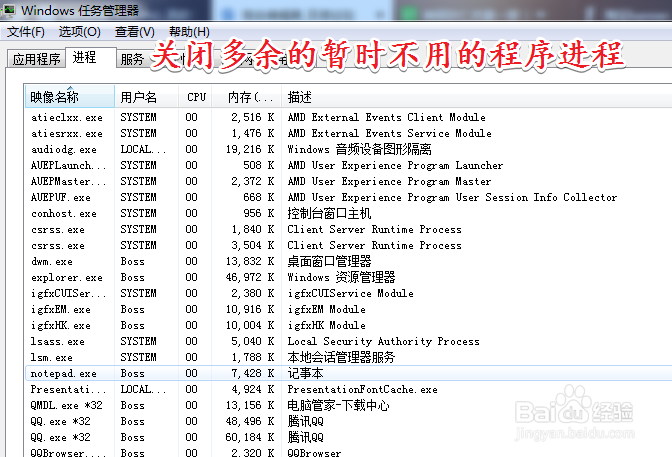This screenshot has height=457, width=672.
Task: Open the 查看(V) menu
Action: 135,32
